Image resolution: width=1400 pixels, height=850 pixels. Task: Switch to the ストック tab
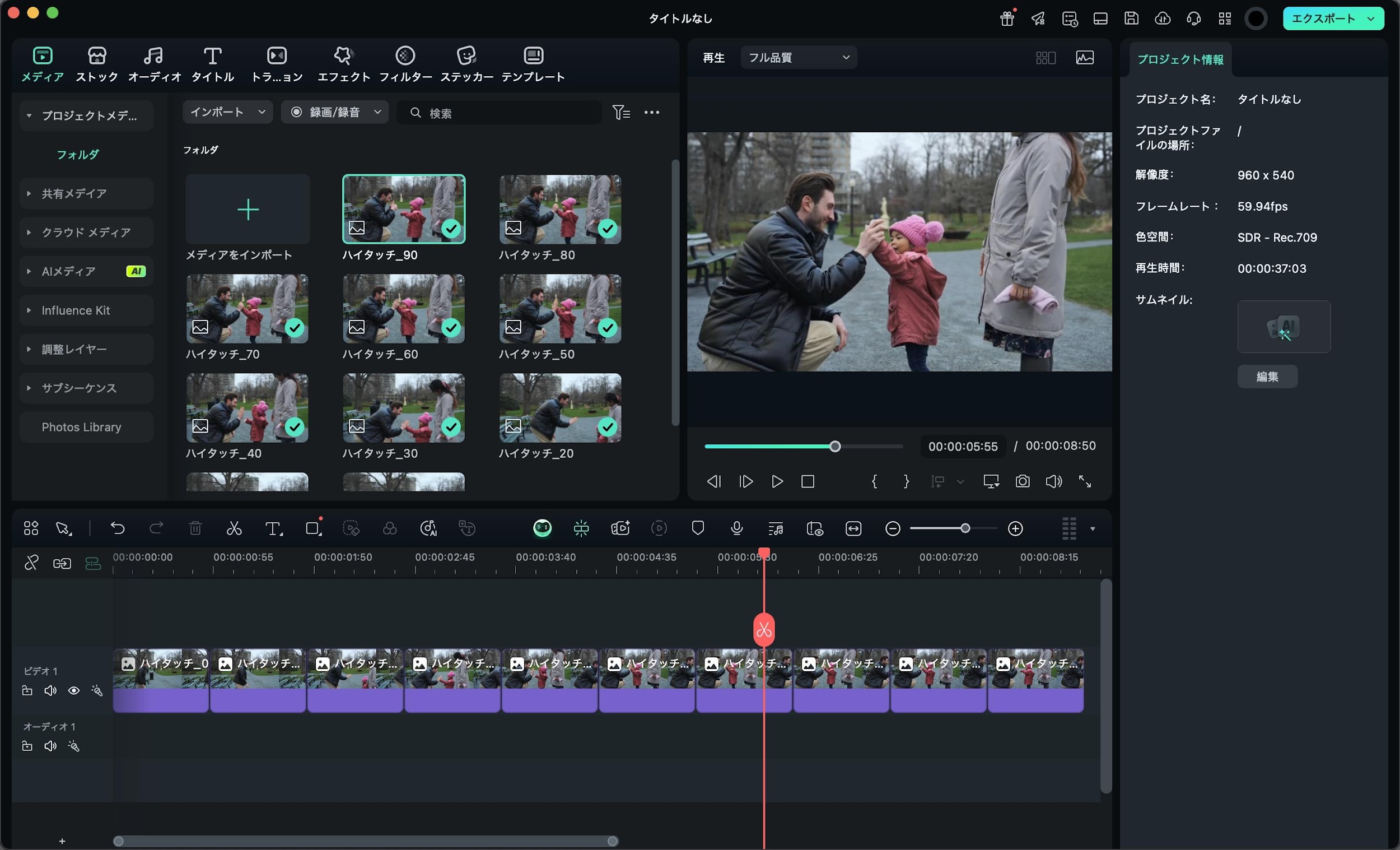tap(96, 64)
